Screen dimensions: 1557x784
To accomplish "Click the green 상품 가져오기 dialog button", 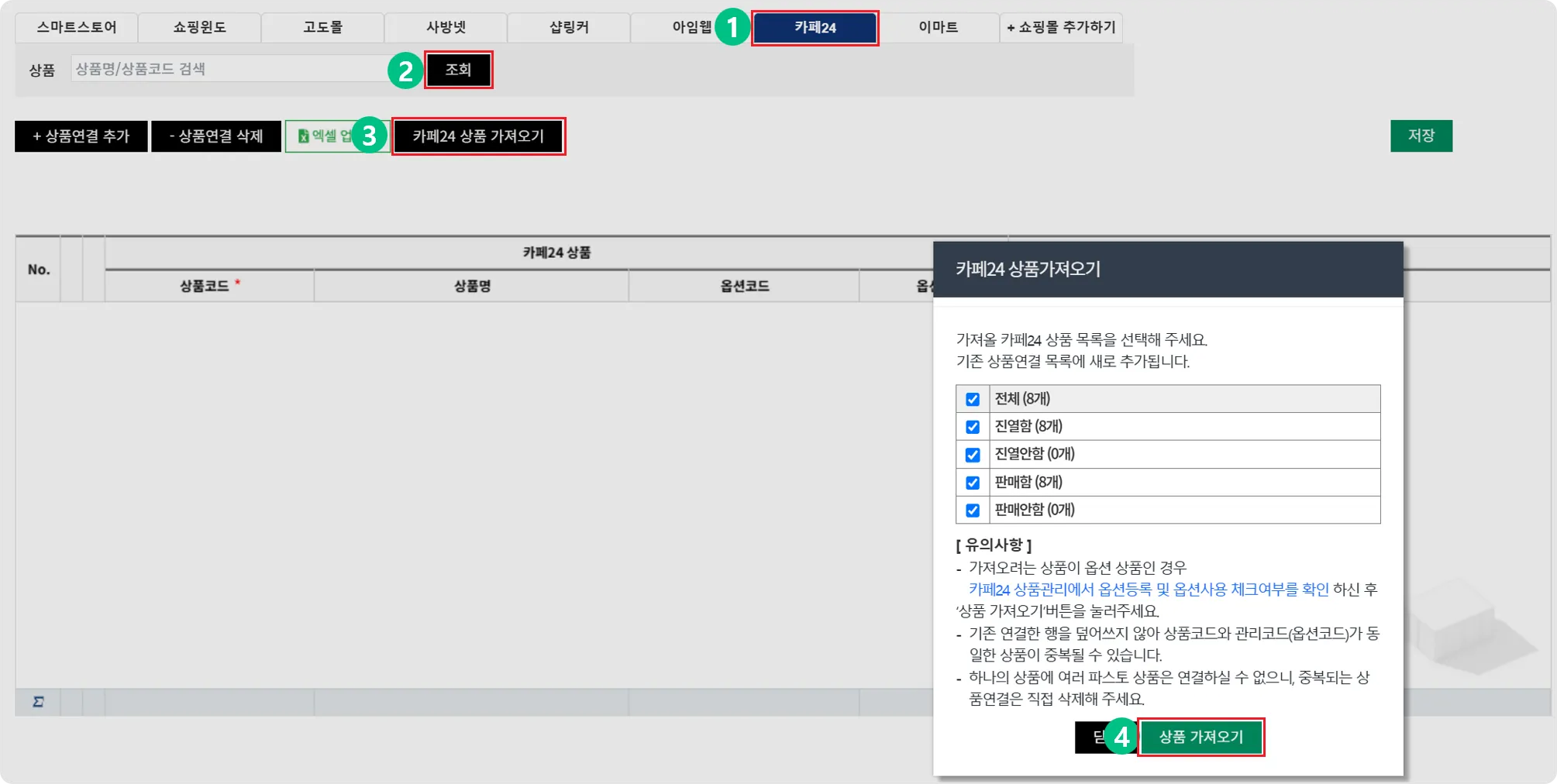I will click(1201, 737).
